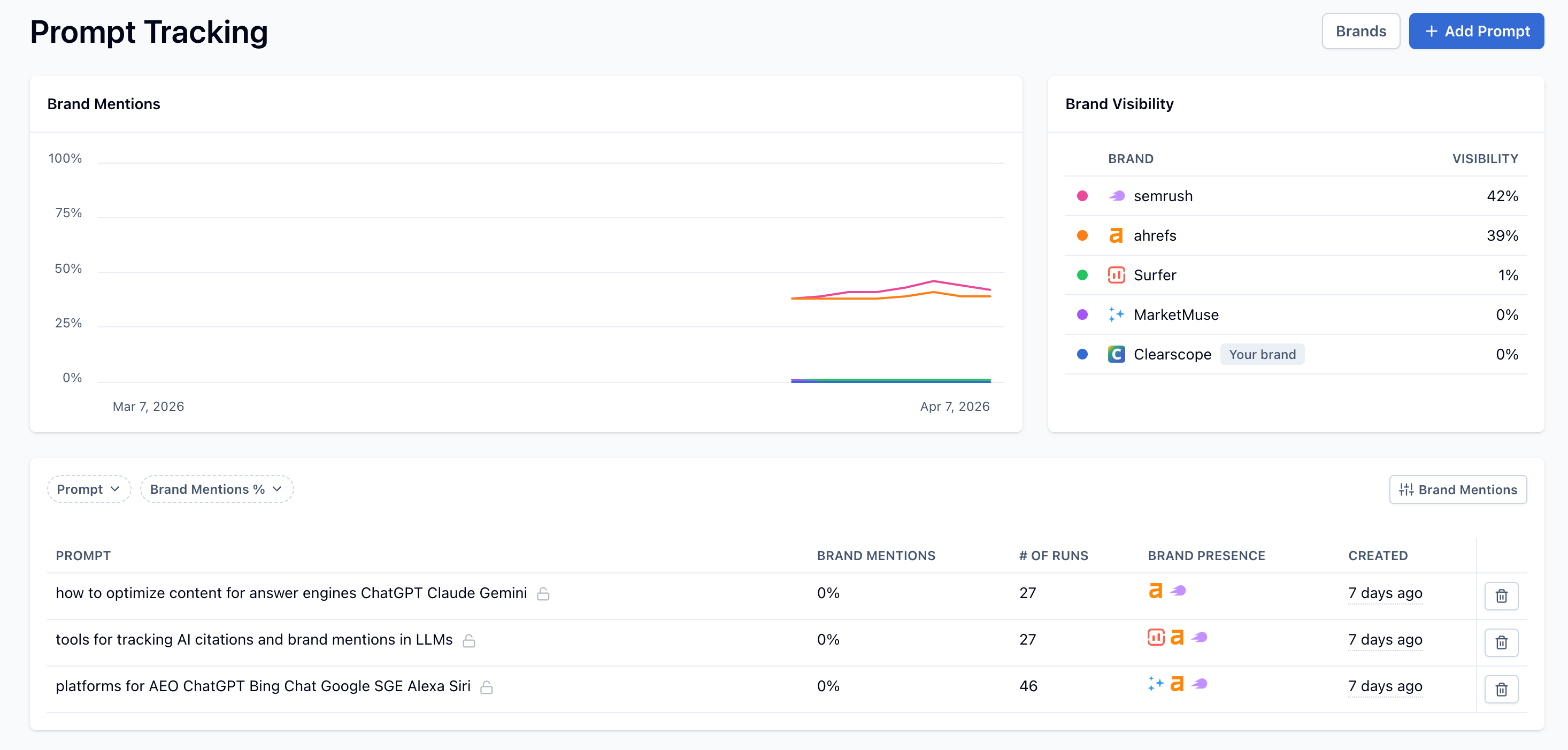Click lock icon beside Alexa Siri prompt

click(x=486, y=687)
